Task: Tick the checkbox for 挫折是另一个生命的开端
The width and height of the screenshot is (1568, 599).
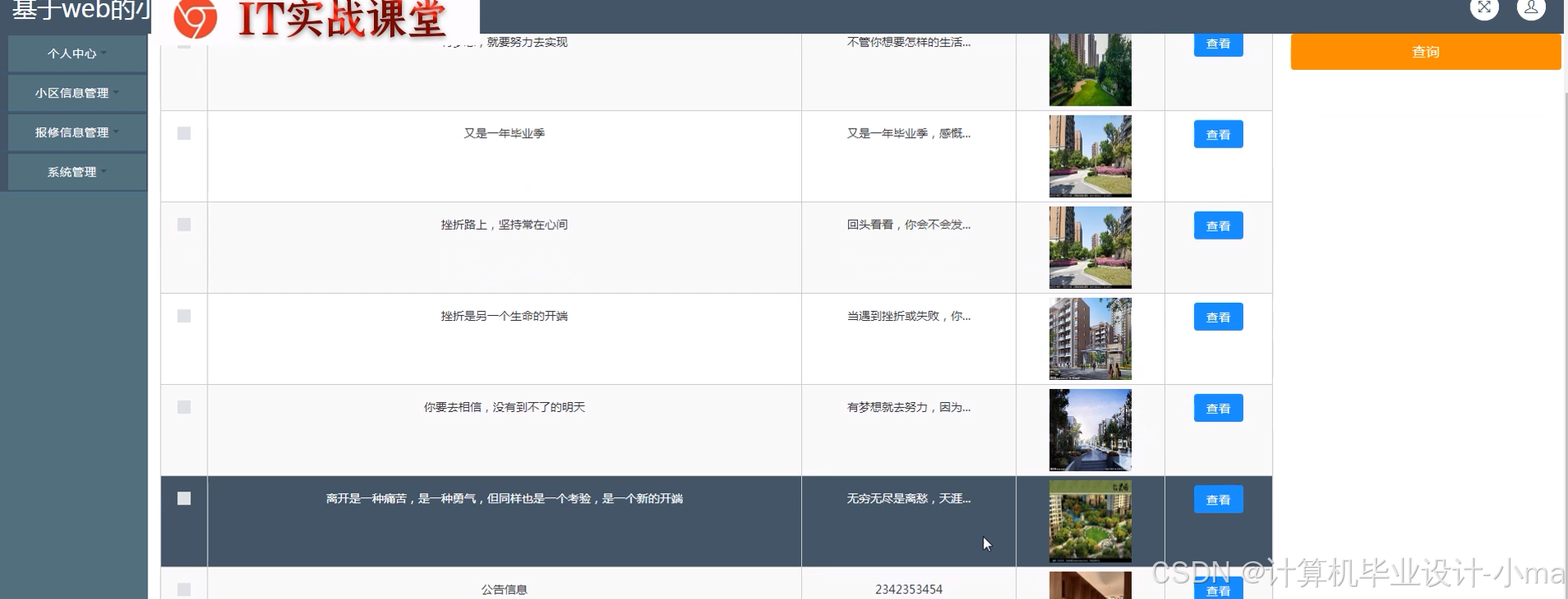Action: (184, 316)
